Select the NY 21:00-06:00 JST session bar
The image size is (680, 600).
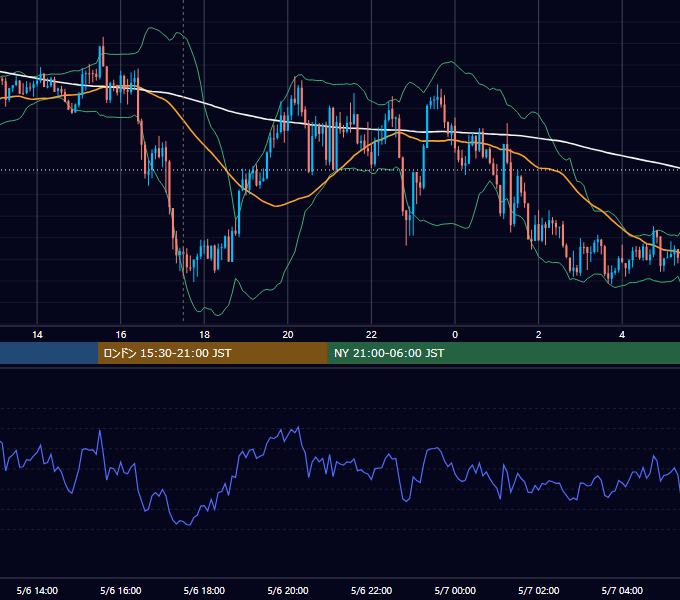[503, 353]
